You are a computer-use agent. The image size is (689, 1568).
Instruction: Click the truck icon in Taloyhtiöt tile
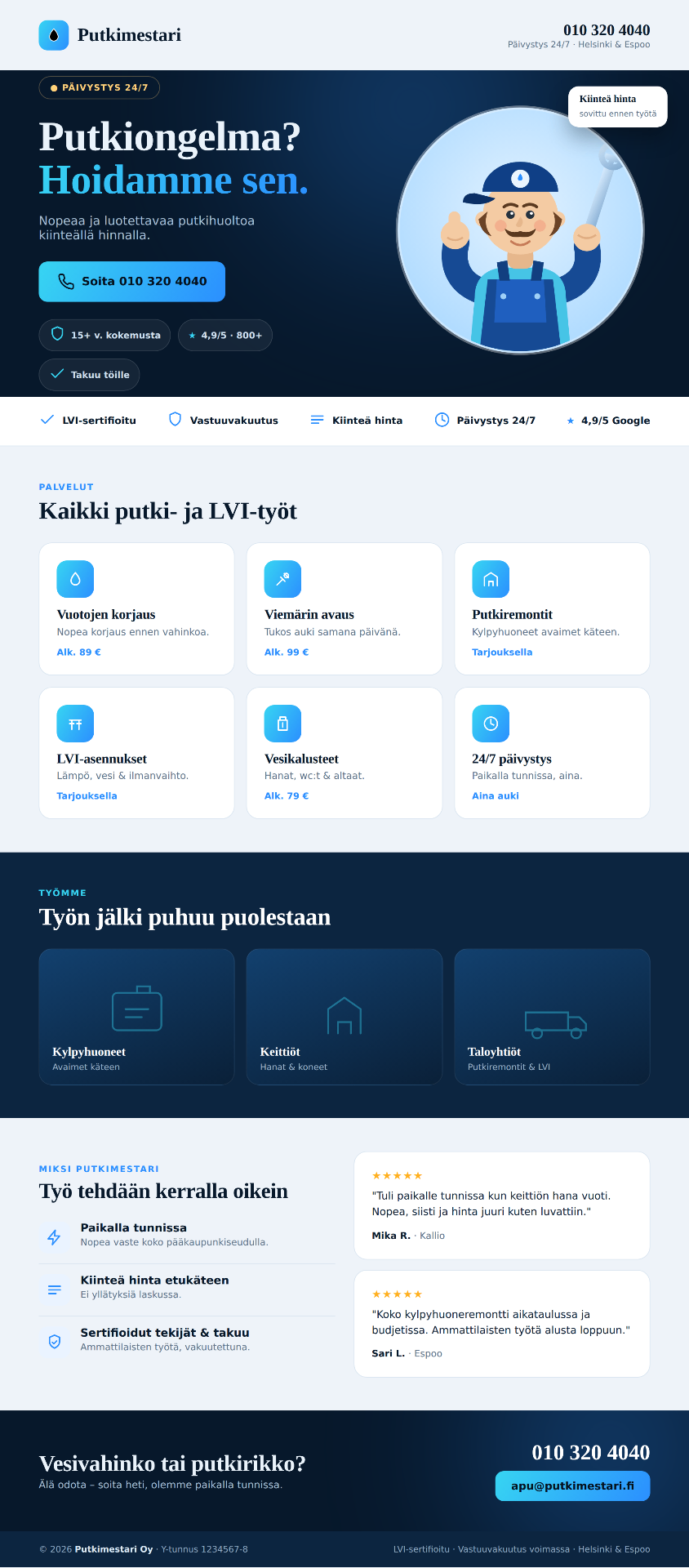click(555, 1024)
